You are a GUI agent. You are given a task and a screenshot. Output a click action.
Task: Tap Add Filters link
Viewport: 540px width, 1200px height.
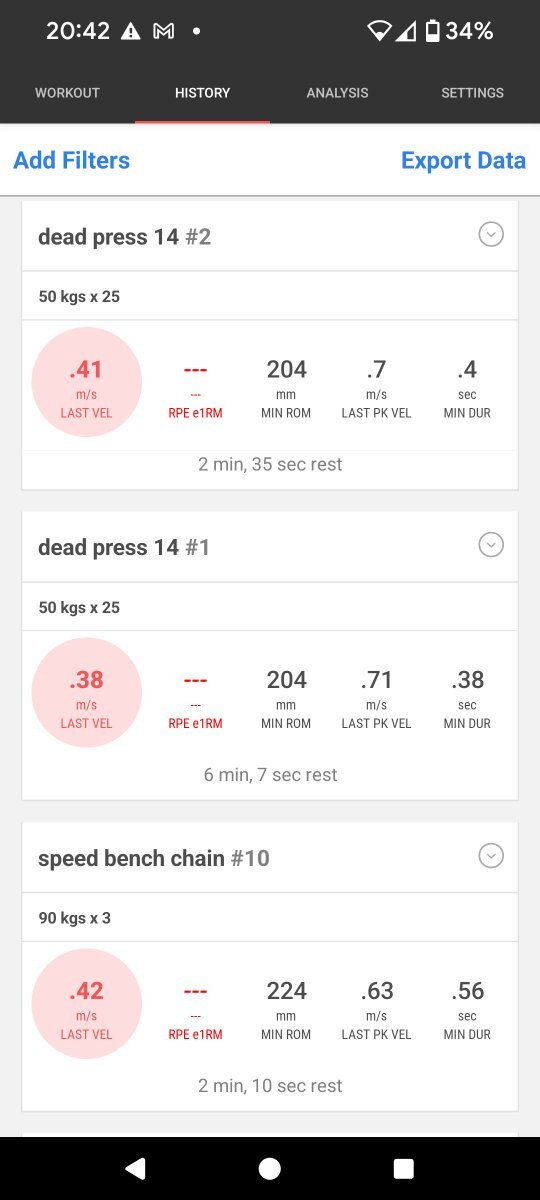click(x=71, y=160)
